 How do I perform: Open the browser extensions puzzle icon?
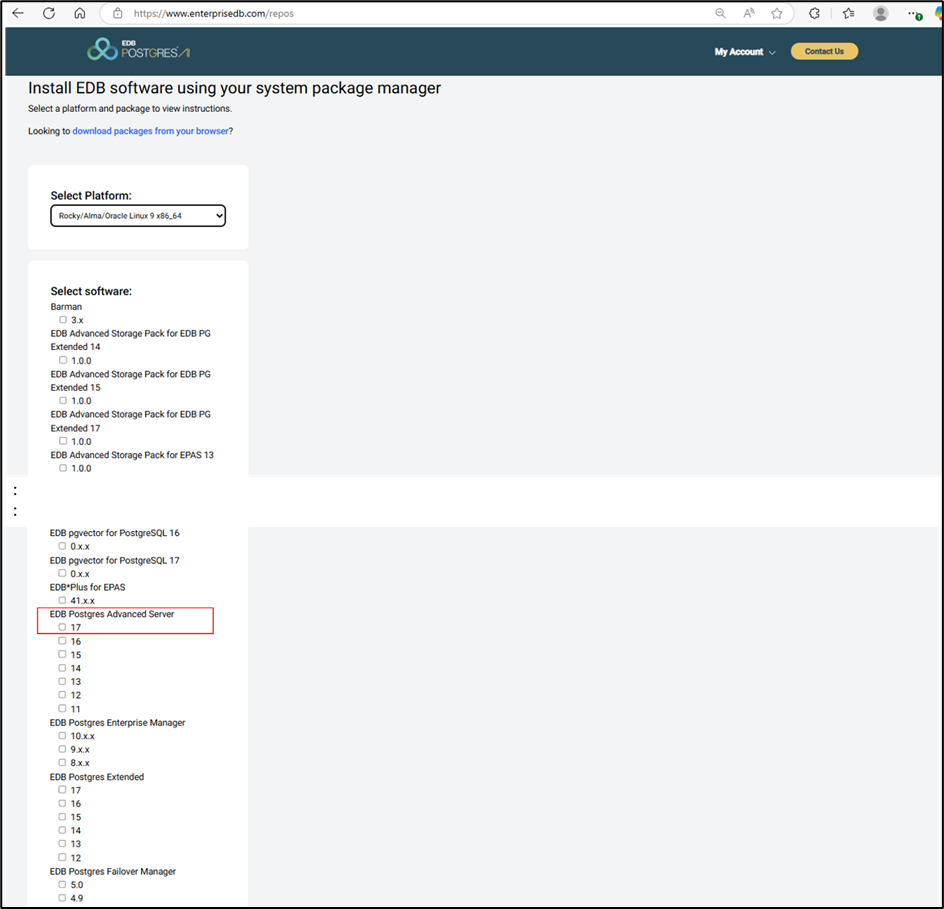coord(814,13)
